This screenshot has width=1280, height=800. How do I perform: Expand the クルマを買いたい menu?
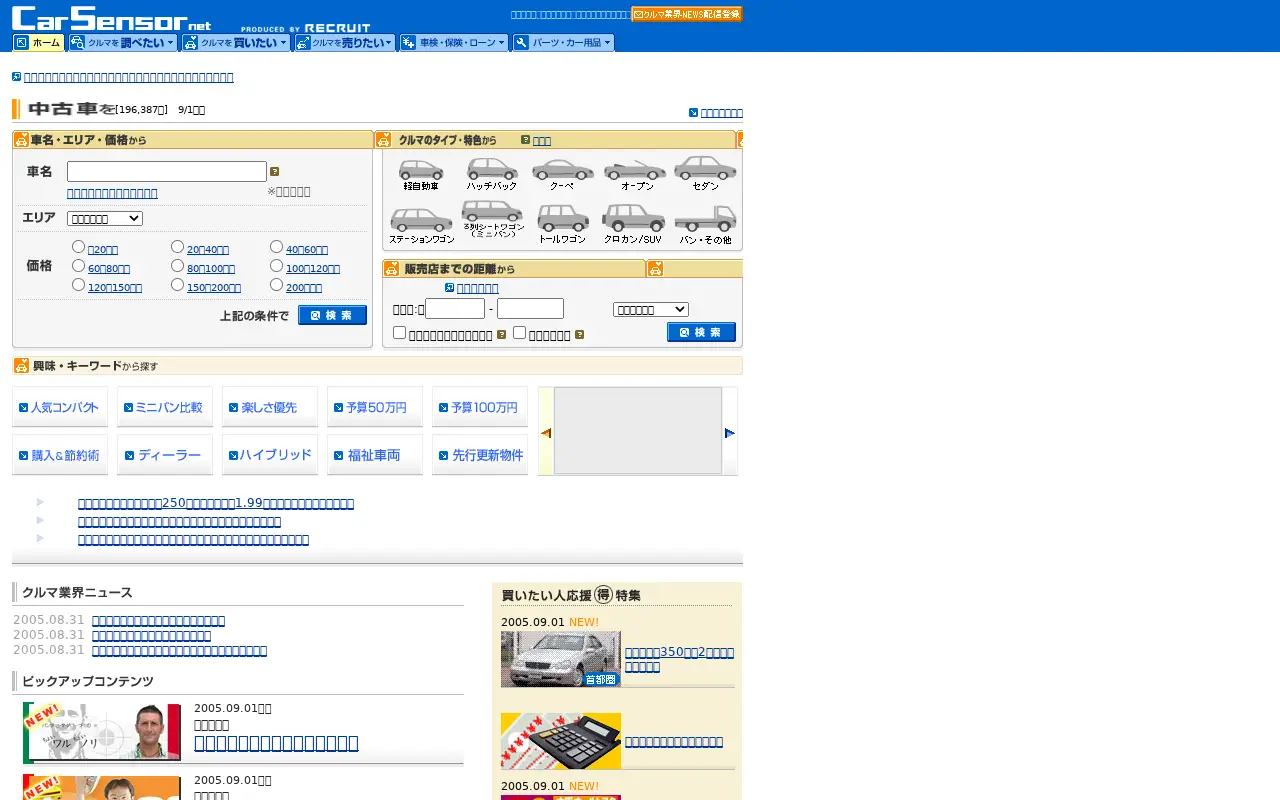[236, 43]
